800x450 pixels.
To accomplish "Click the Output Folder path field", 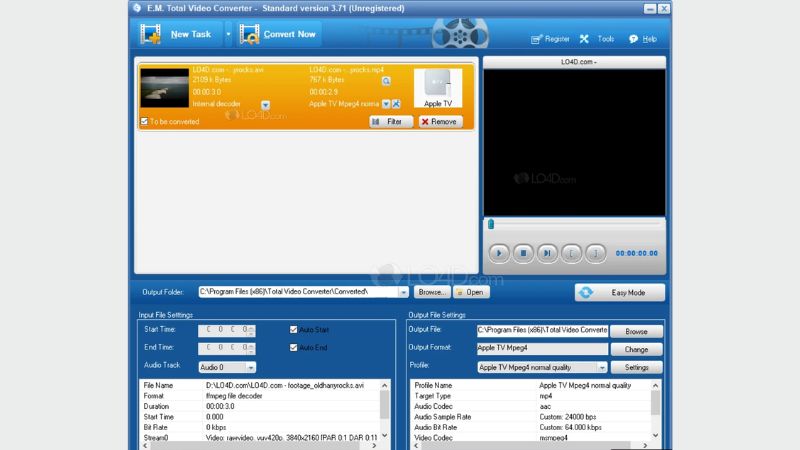I will [298, 292].
